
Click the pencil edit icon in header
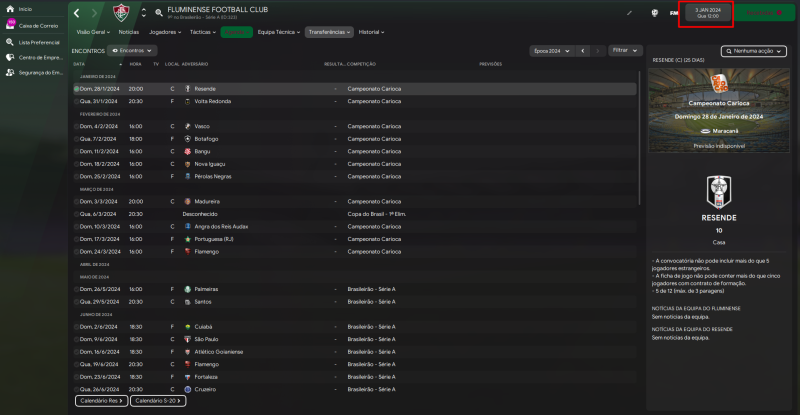(629, 13)
